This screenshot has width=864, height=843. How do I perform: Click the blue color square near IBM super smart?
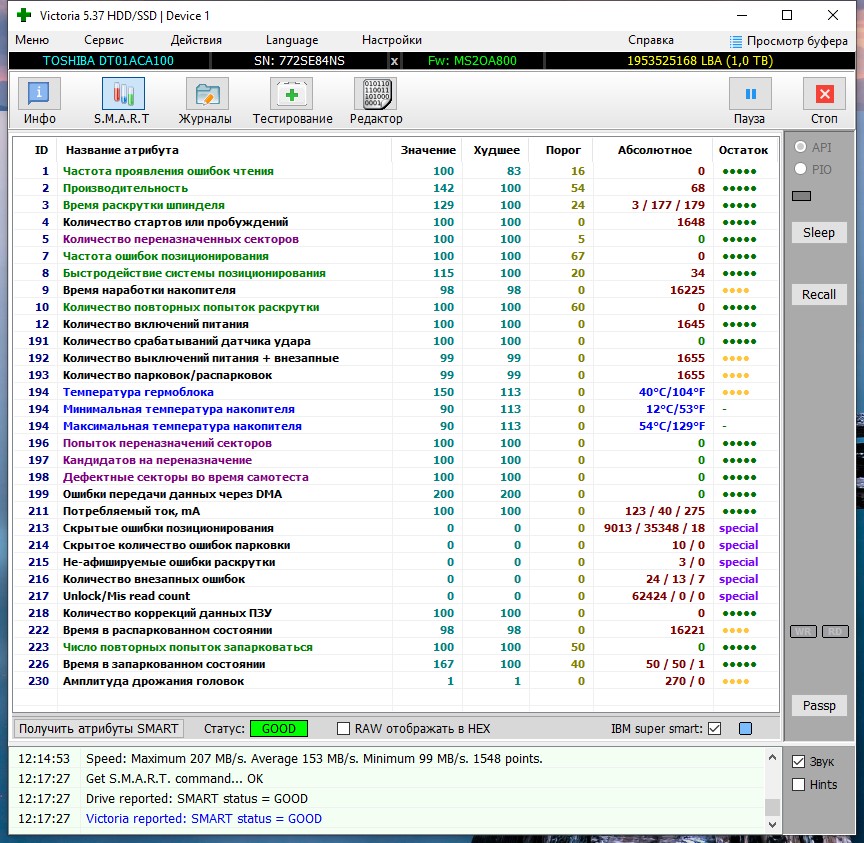pos(745,728)
